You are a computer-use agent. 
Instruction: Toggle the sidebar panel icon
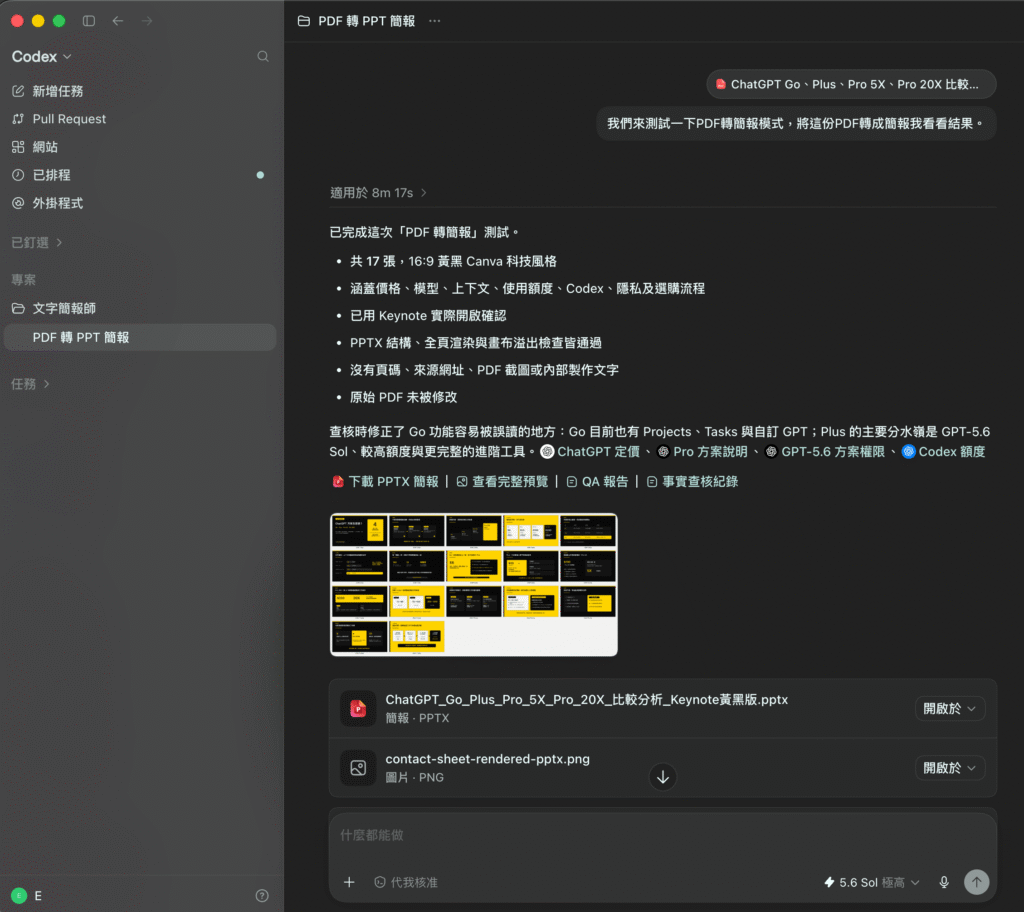89,21
